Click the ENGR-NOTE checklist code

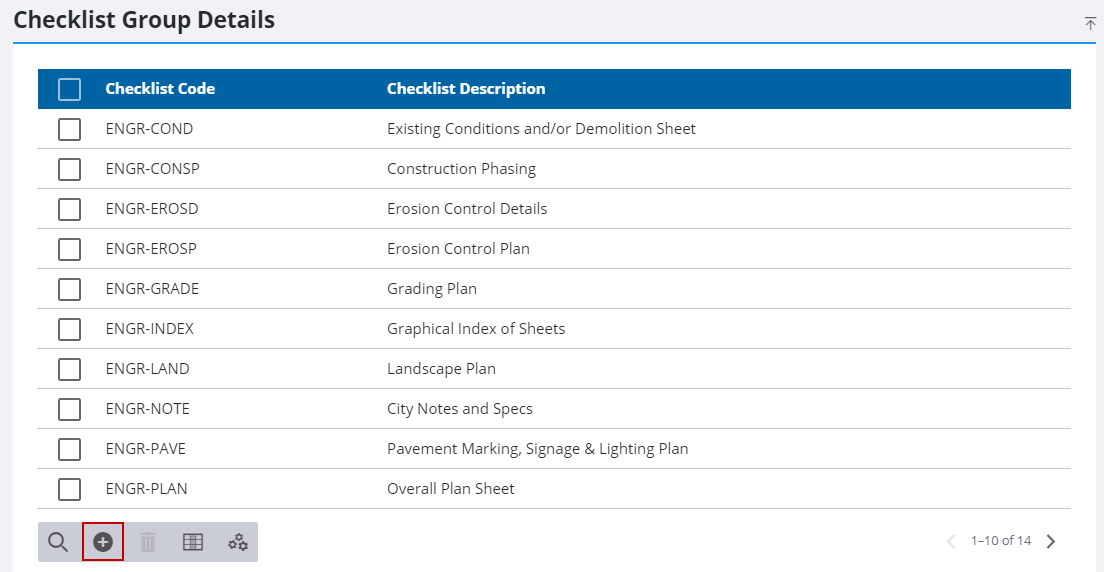(147, 409)
